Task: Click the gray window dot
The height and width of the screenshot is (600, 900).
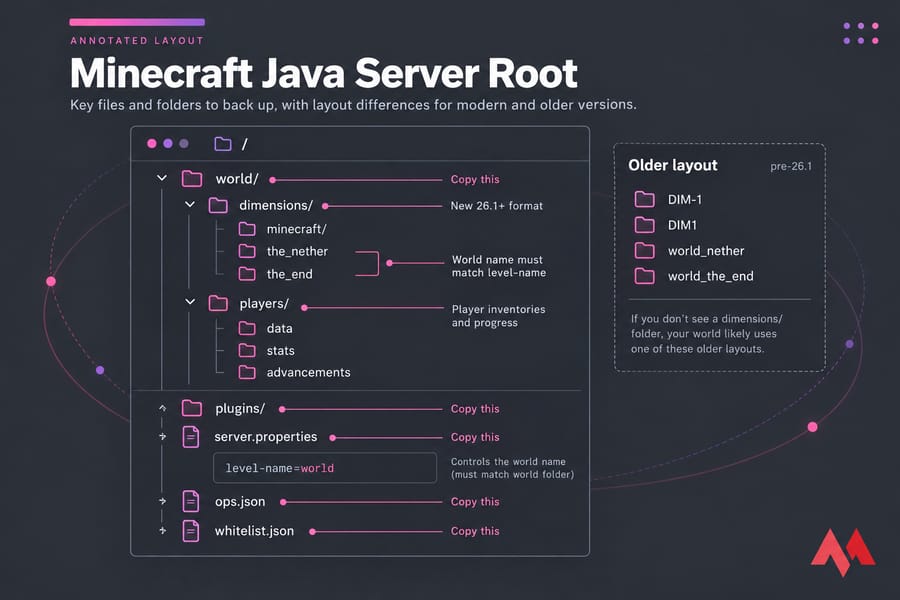Action: 184,144
